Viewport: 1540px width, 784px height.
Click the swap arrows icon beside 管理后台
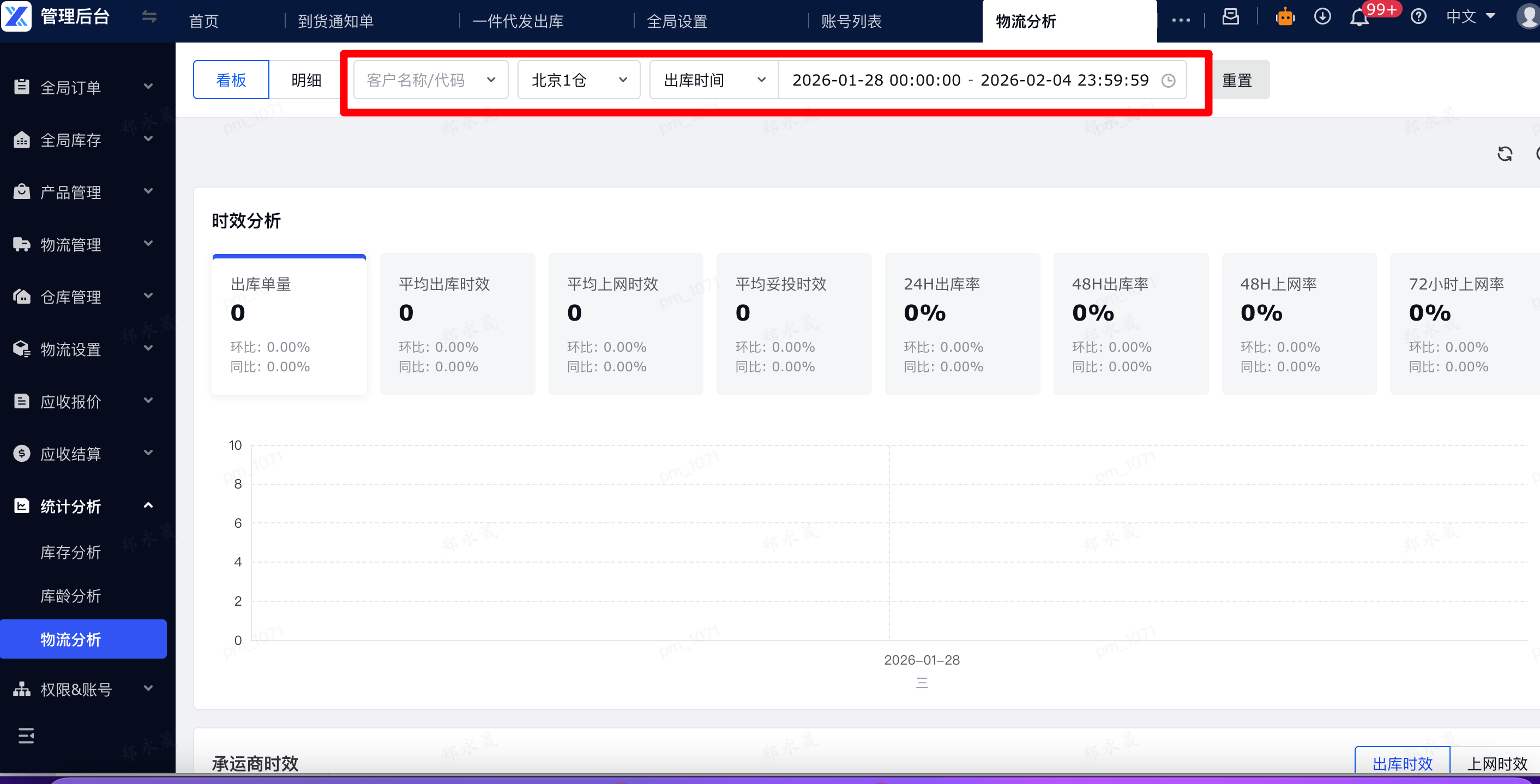point(149,17)
